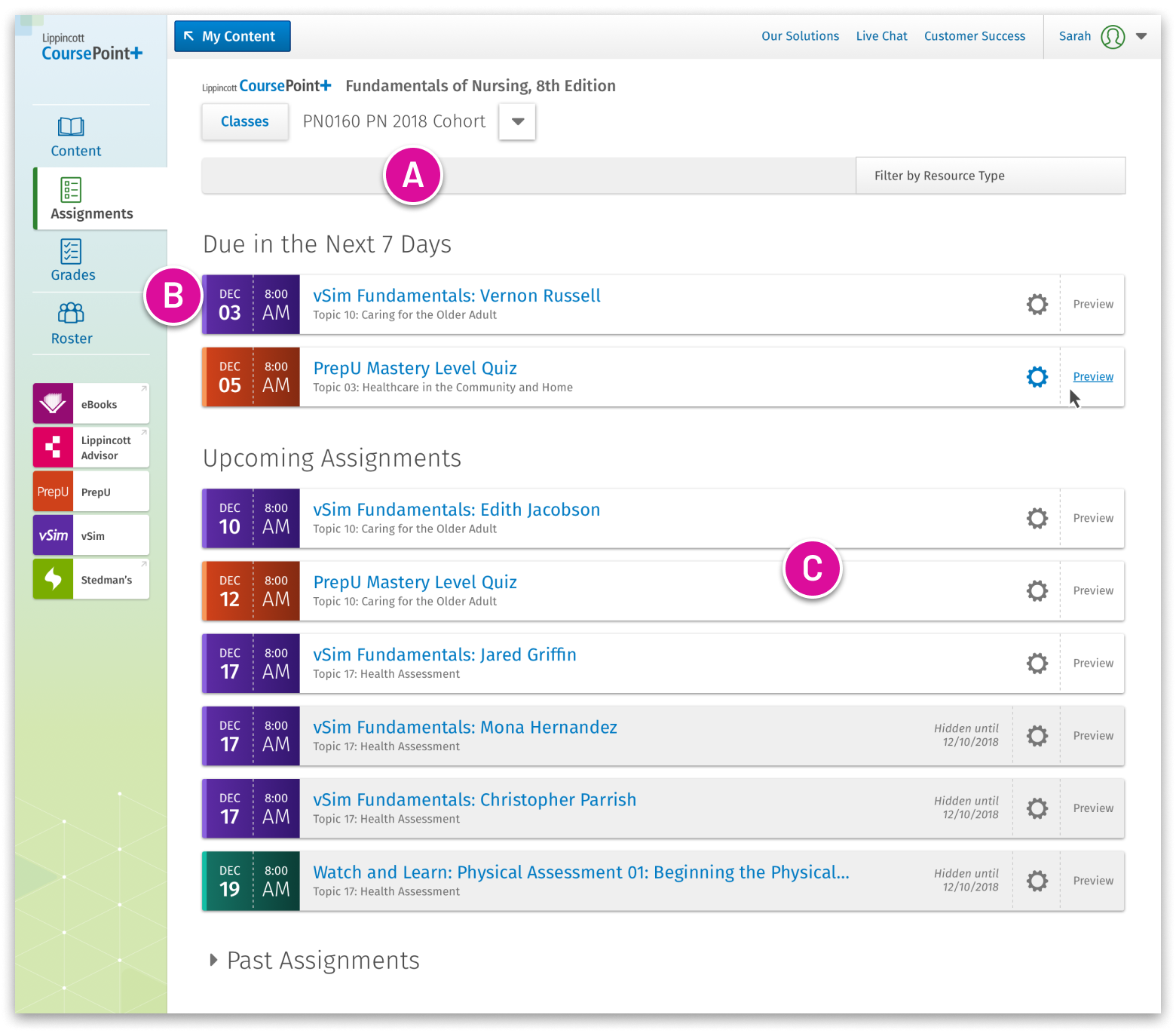Open settings gear for Mona Hernandez assignment

(1037, 736)
